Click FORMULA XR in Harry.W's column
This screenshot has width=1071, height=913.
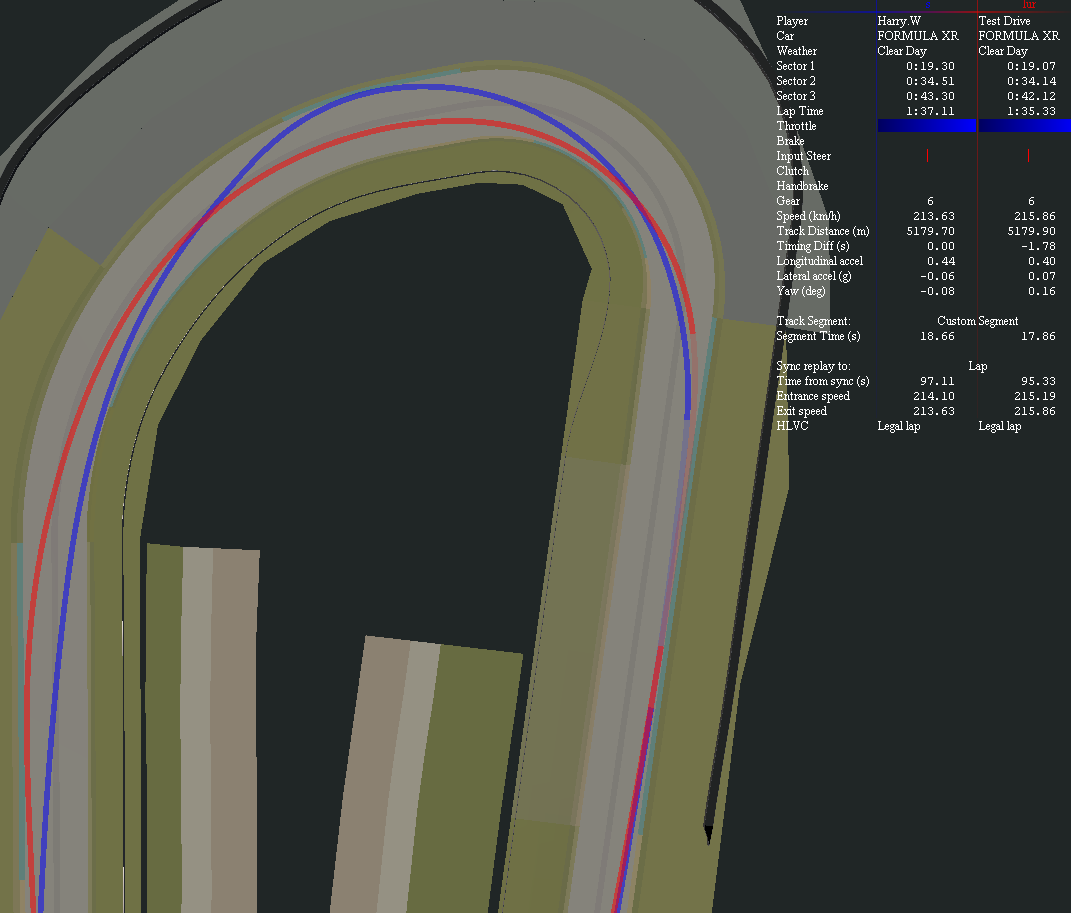[918, 36]
